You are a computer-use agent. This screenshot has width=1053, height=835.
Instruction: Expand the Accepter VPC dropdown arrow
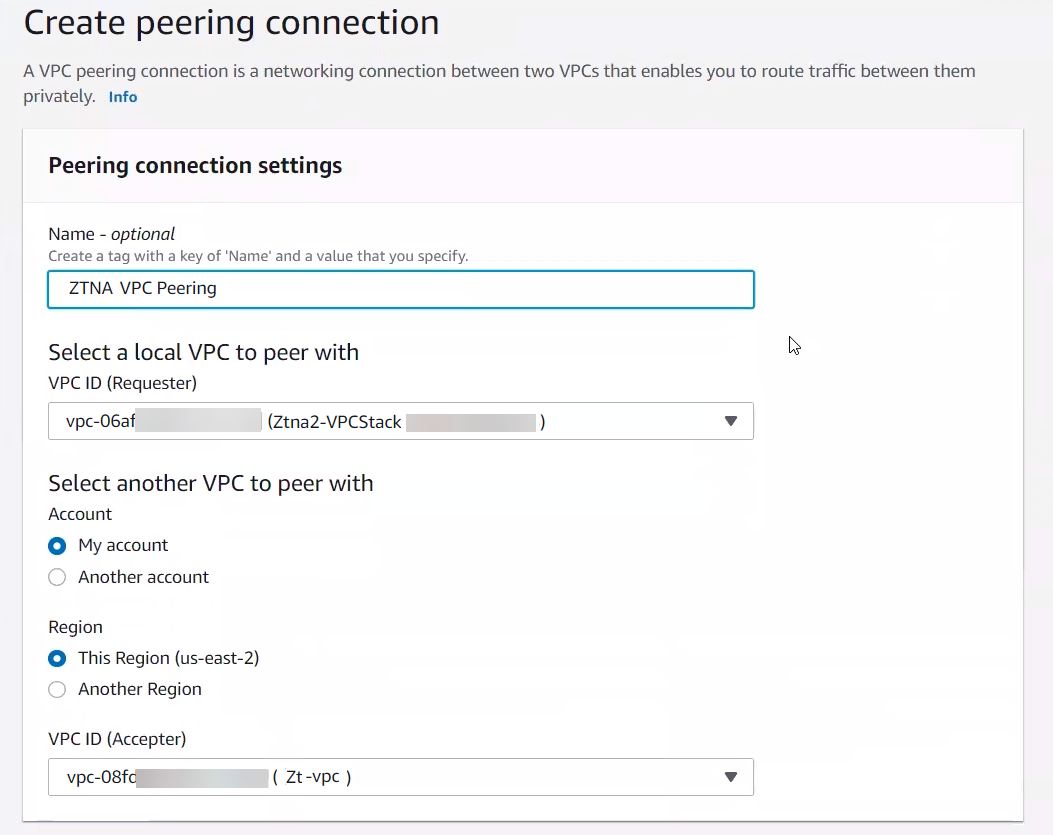(x=730, y=777)
